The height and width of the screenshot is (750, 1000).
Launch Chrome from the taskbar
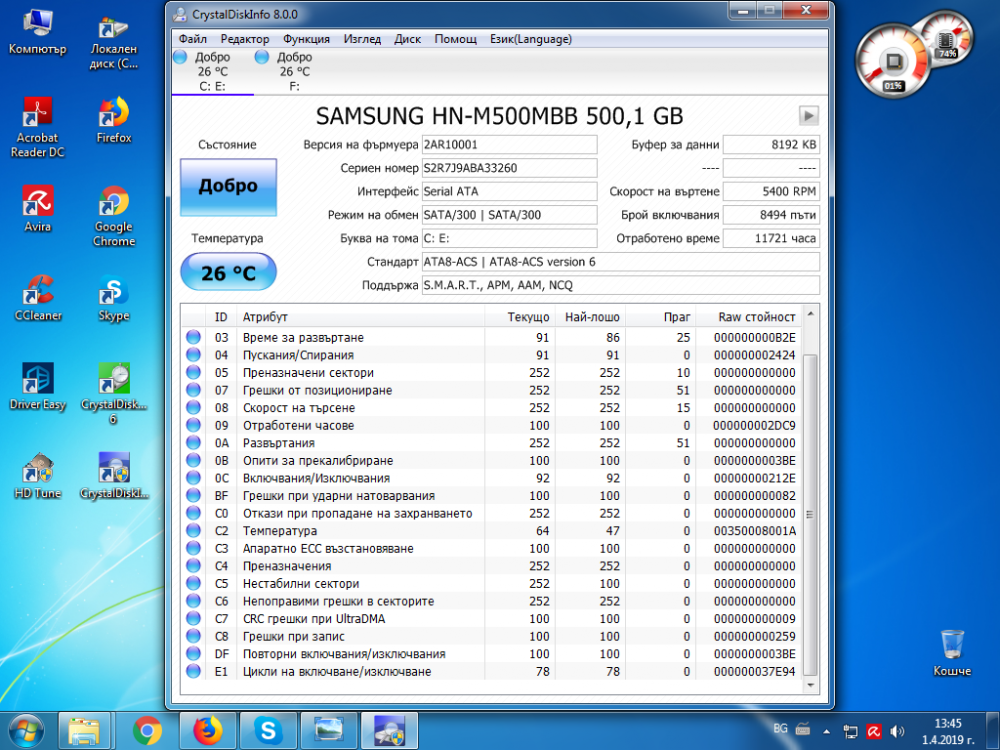147,731
